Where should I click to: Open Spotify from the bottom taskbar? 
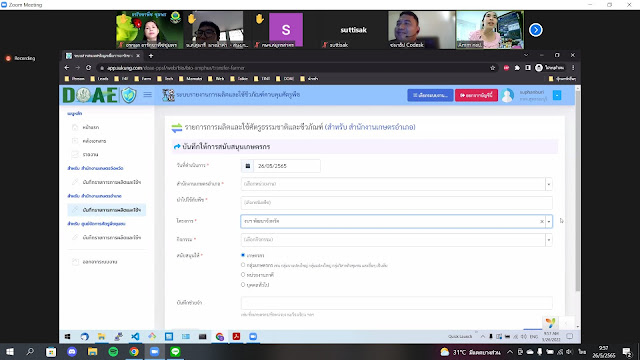tap(113, 352)
